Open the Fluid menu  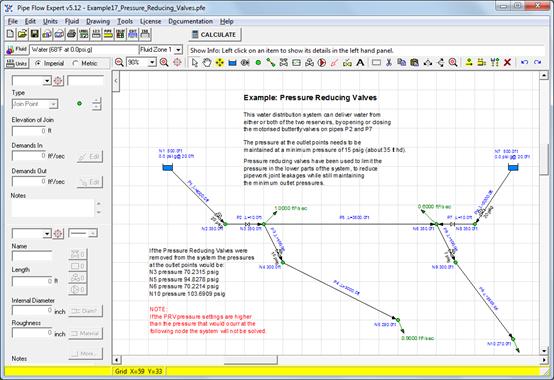point(72,21)
